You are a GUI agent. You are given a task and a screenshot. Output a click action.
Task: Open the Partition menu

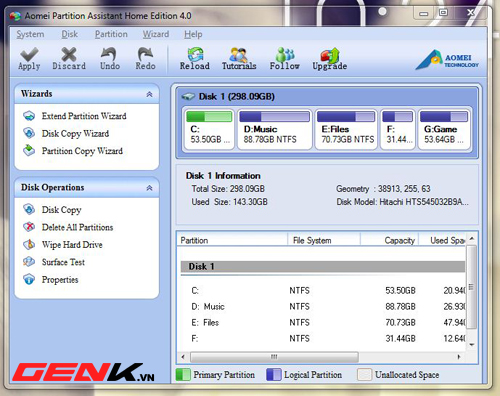pyautogui.click(x=111, y=34)
